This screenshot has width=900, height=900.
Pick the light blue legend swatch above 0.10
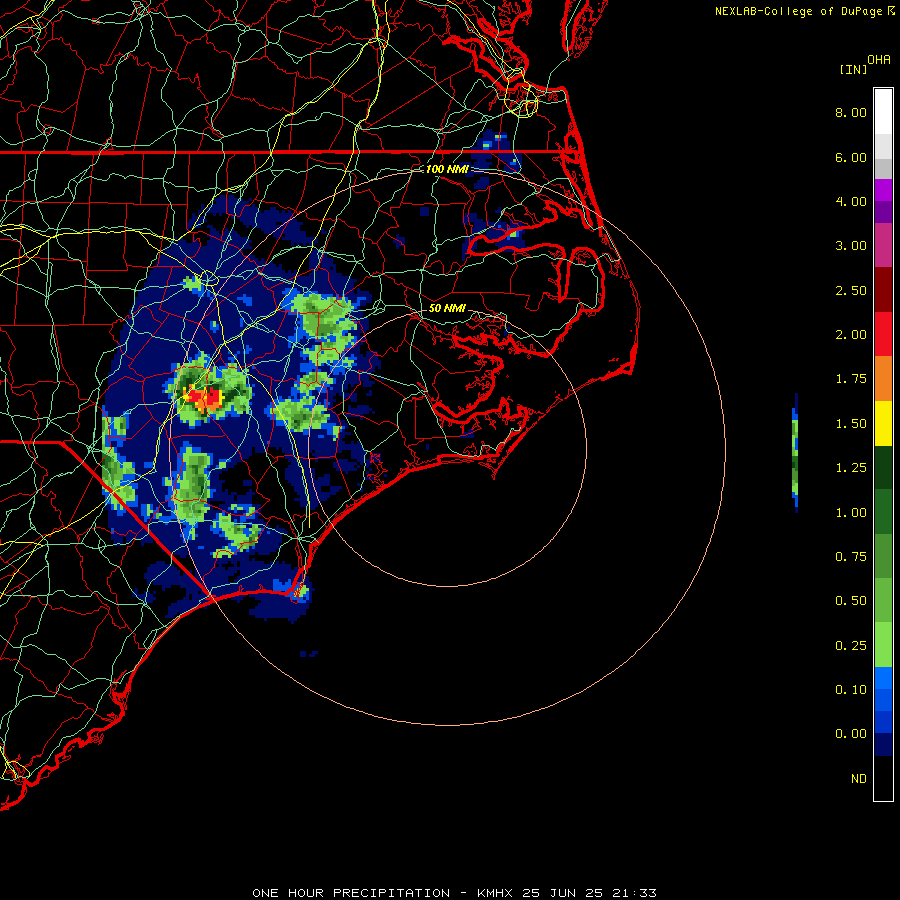coord(883,678)
